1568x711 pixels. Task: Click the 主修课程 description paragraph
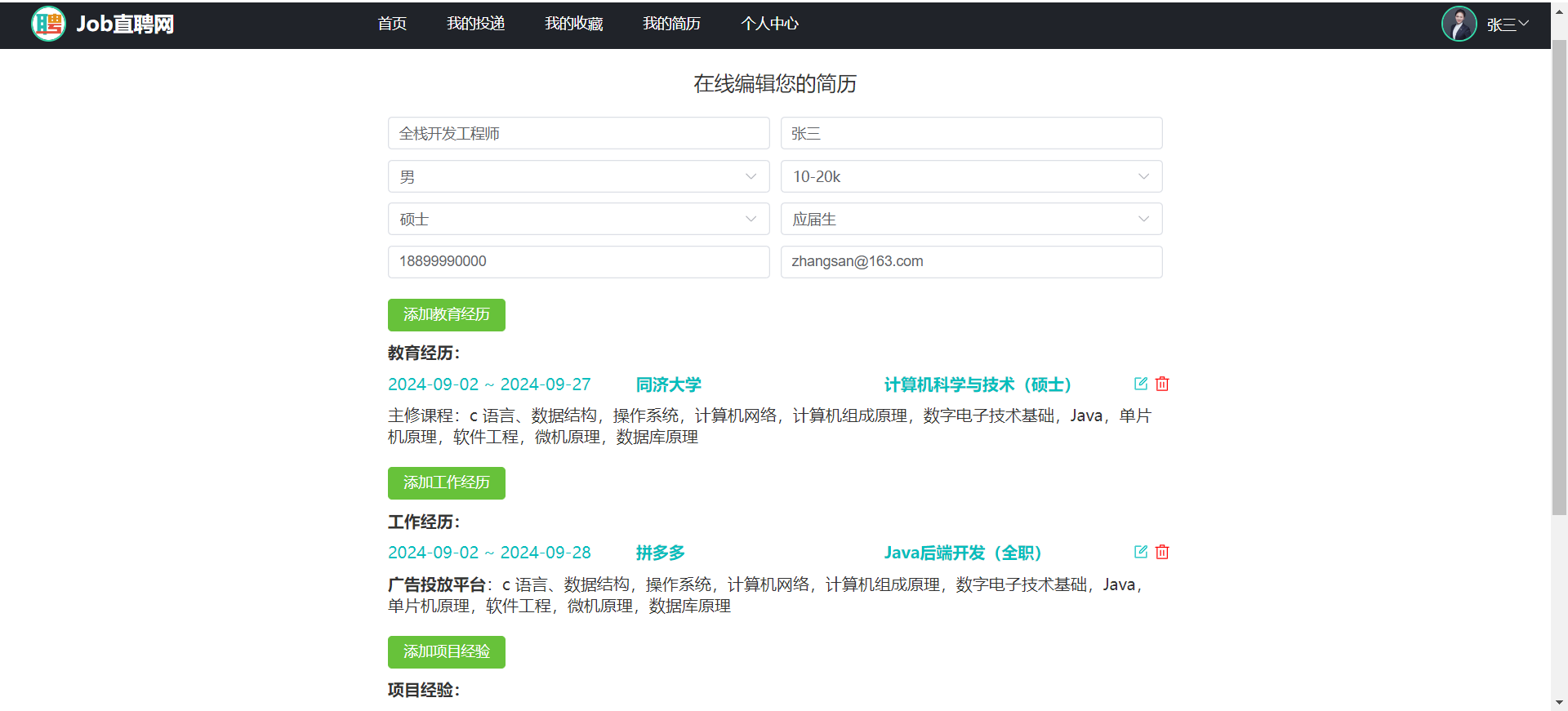pos(769,426)
